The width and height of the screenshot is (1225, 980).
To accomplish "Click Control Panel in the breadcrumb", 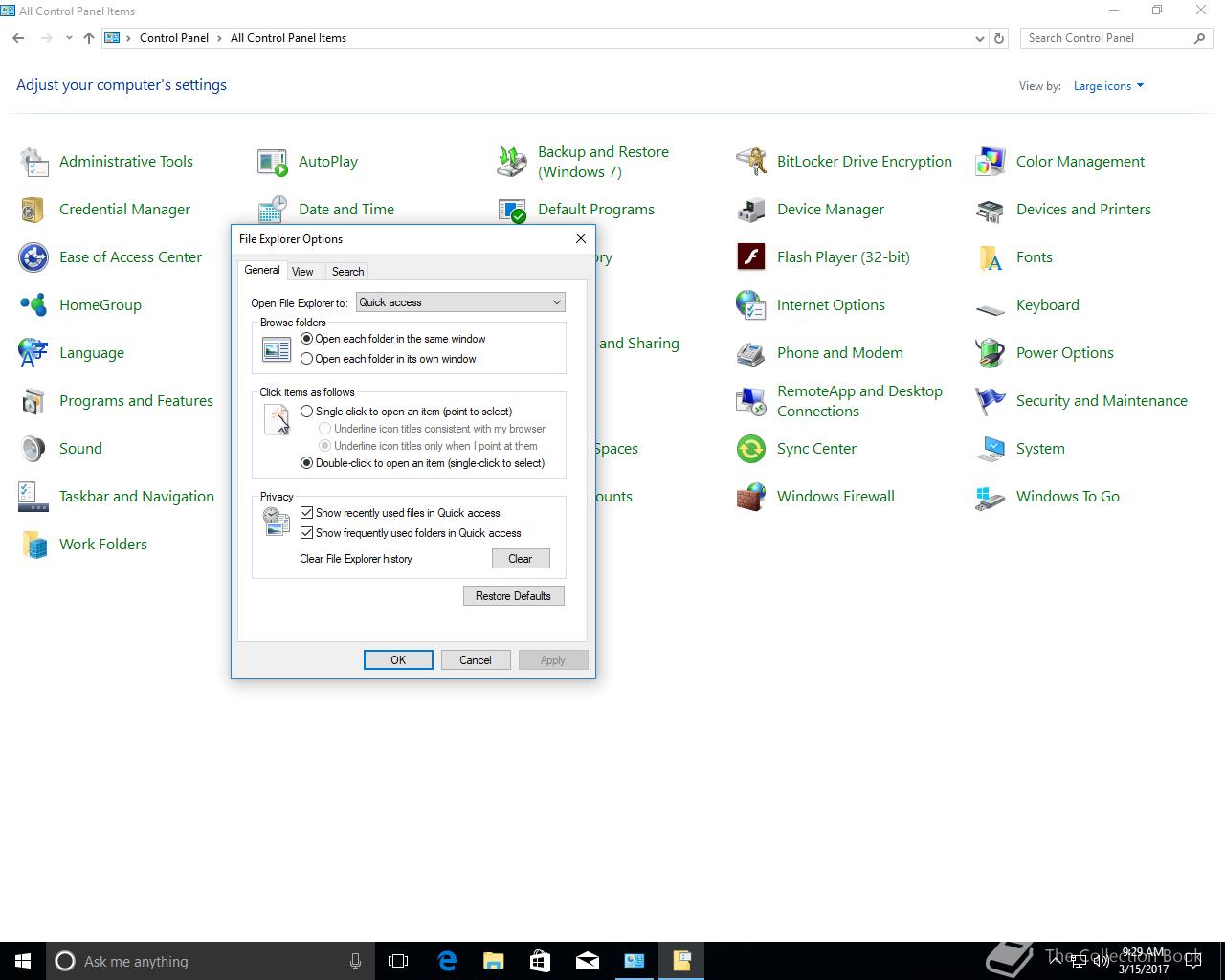I will pos(174,38).
